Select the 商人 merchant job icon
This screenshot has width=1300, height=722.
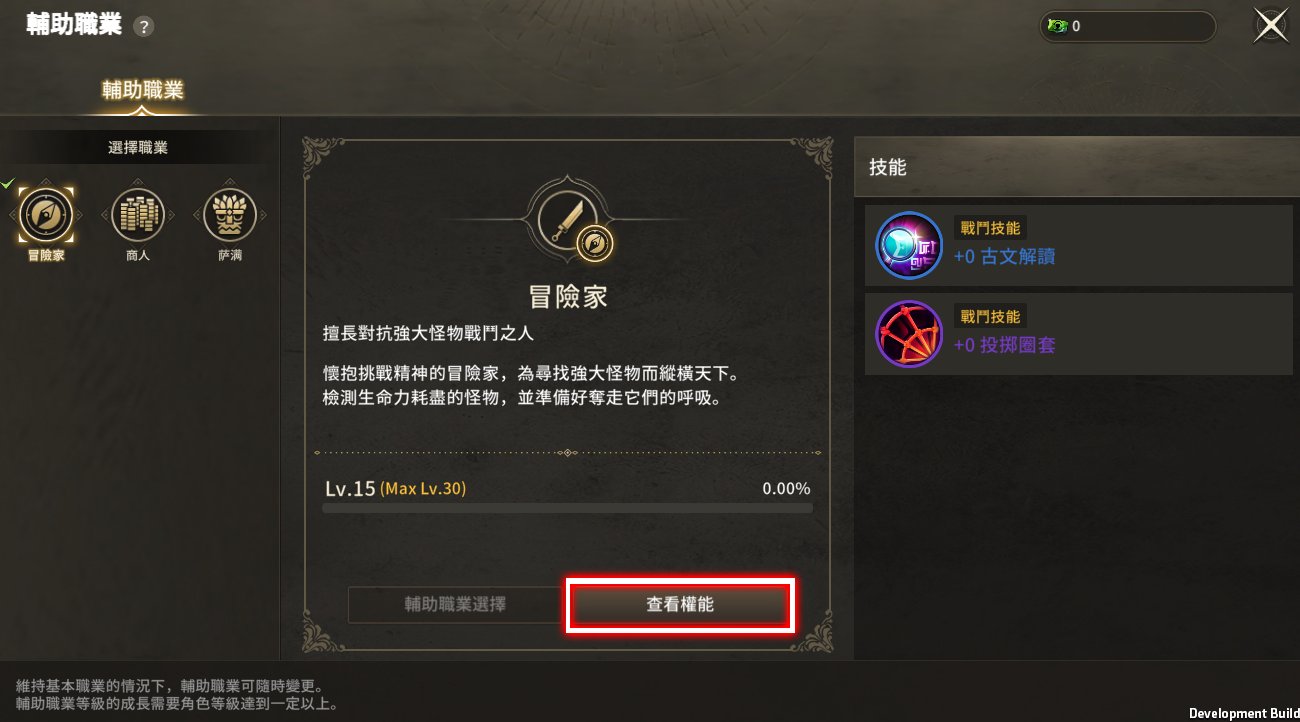click(x=138, y=214)
